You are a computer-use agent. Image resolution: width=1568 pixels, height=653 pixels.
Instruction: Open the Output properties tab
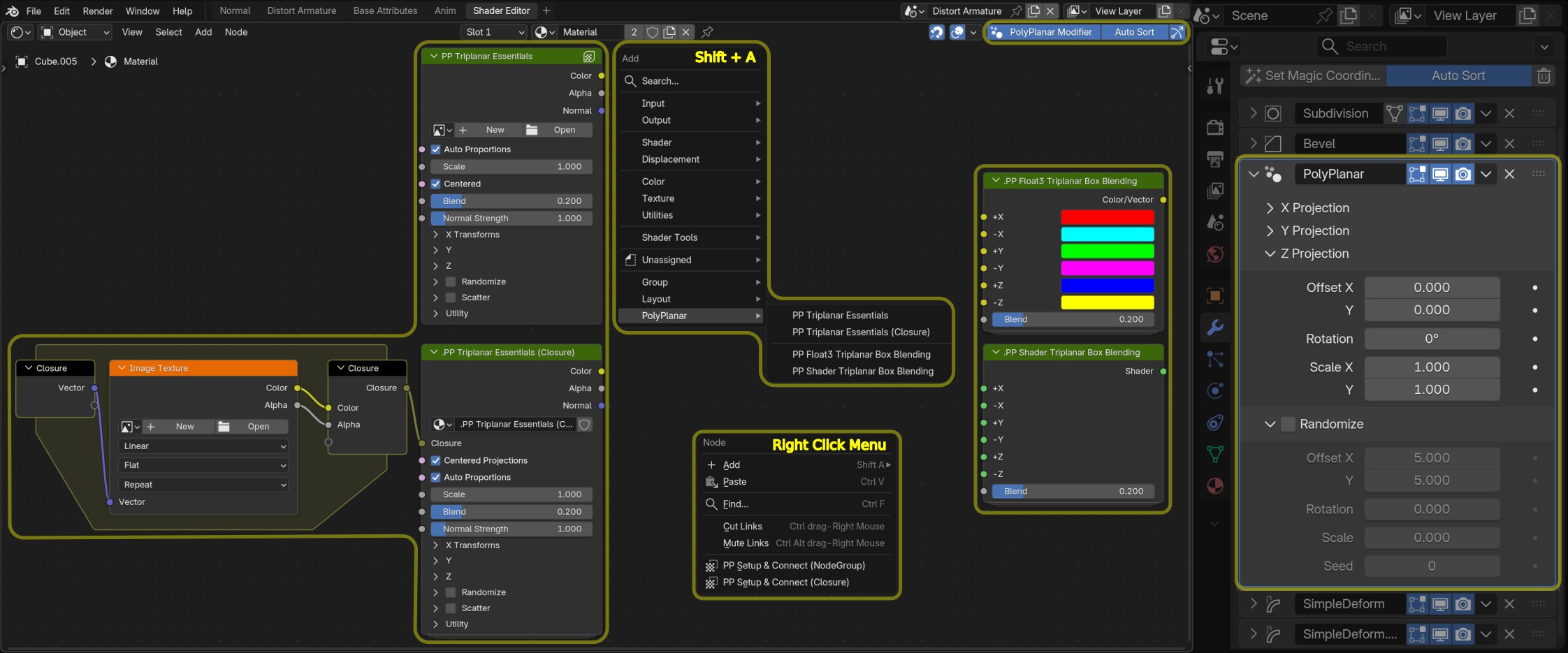point(1215,159)
